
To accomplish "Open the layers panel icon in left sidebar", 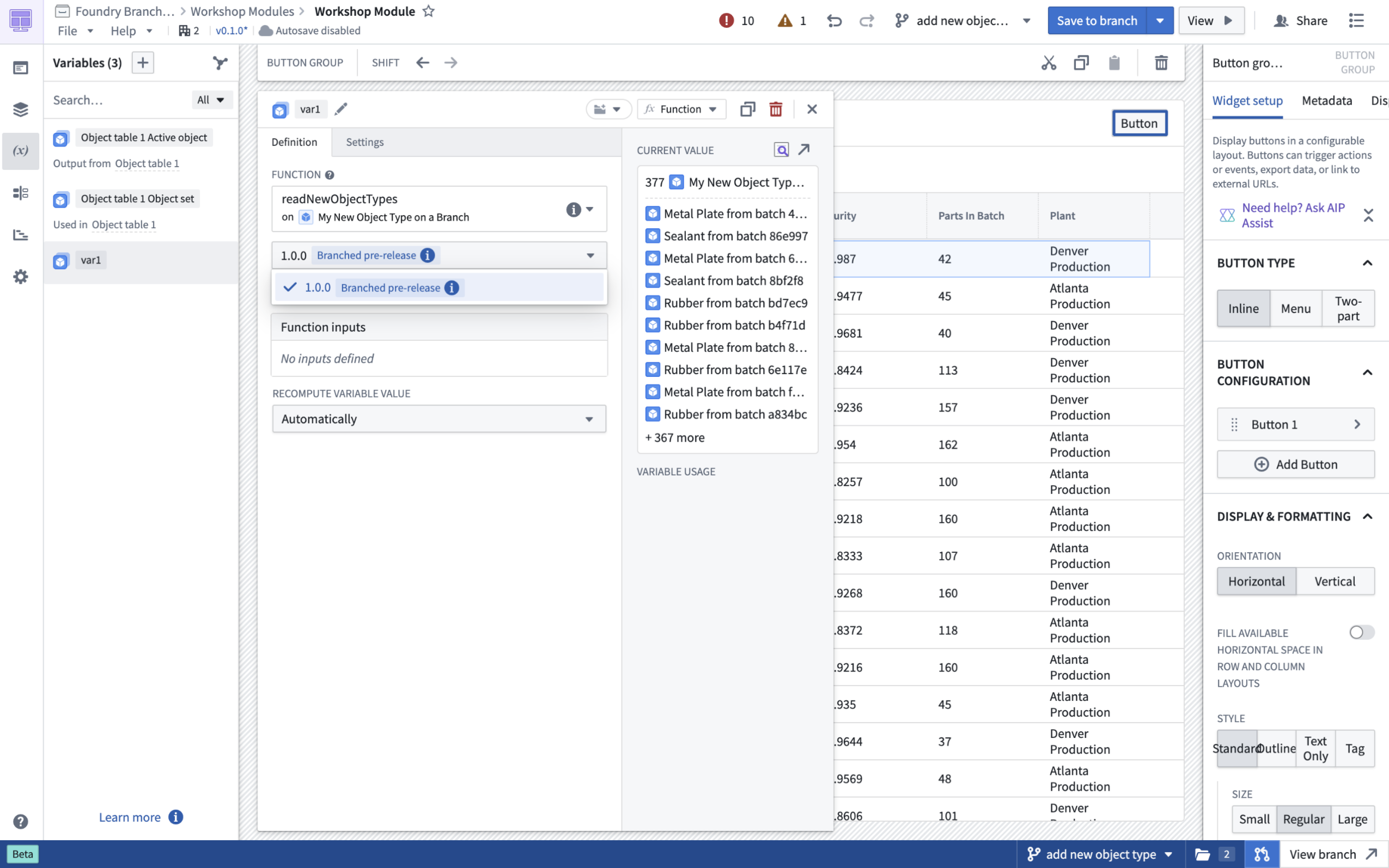I will [x=21, y=109].
